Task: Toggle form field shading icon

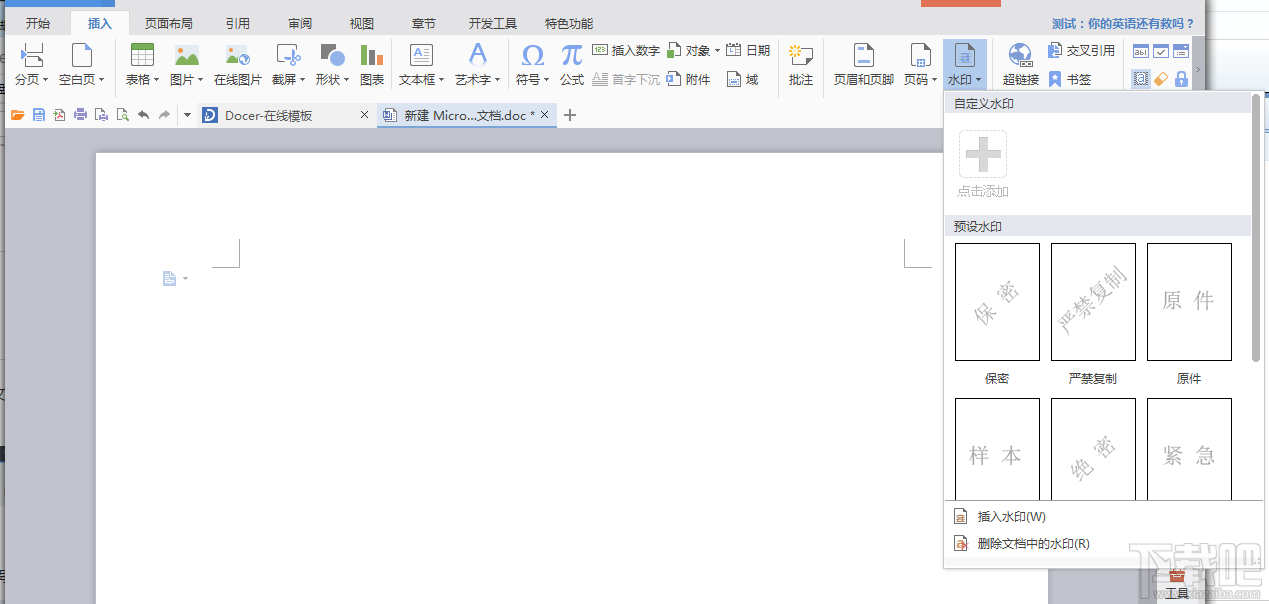Action: [1141, 79]
